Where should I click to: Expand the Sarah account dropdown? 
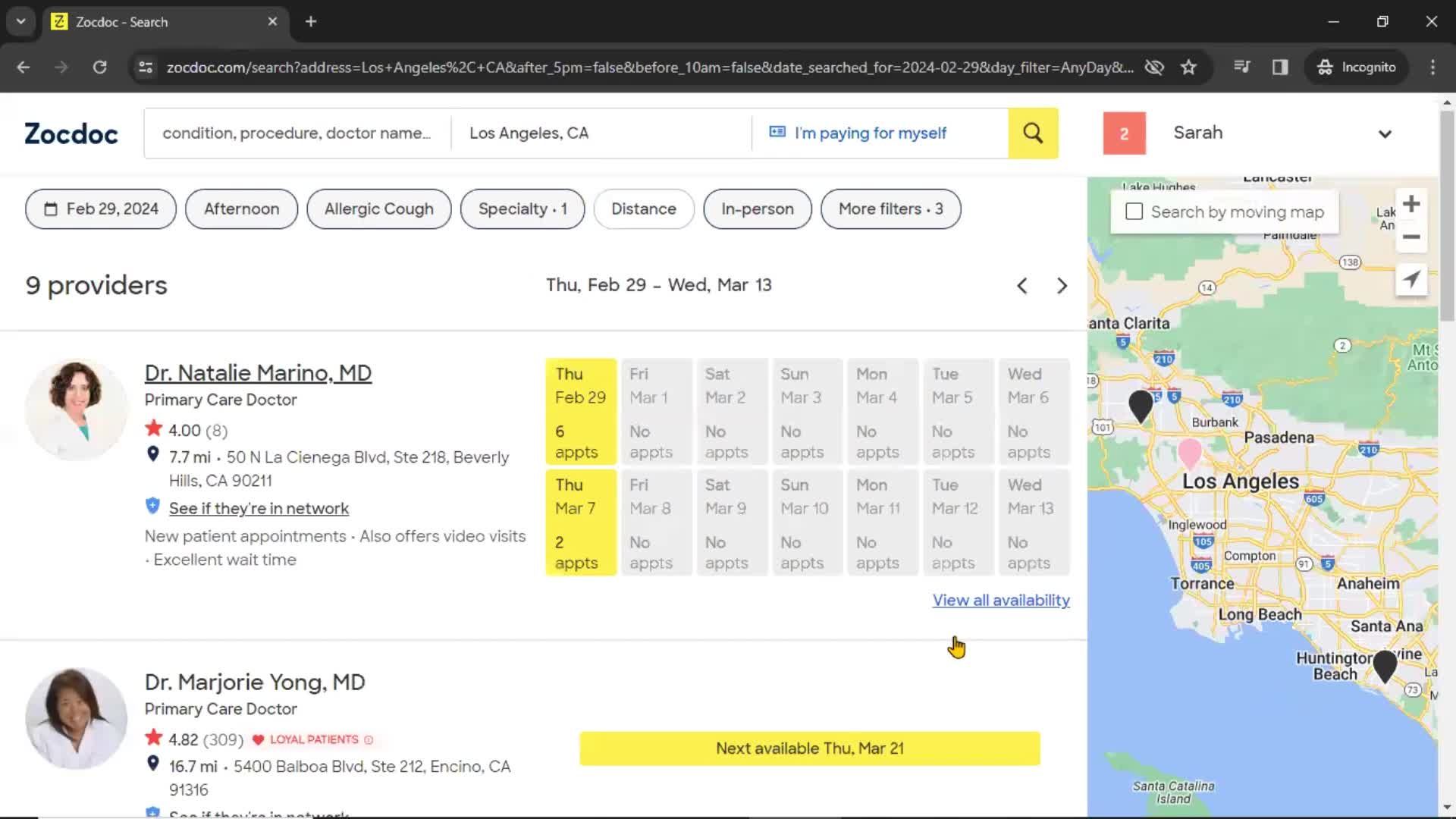[x=1385, y=134]
